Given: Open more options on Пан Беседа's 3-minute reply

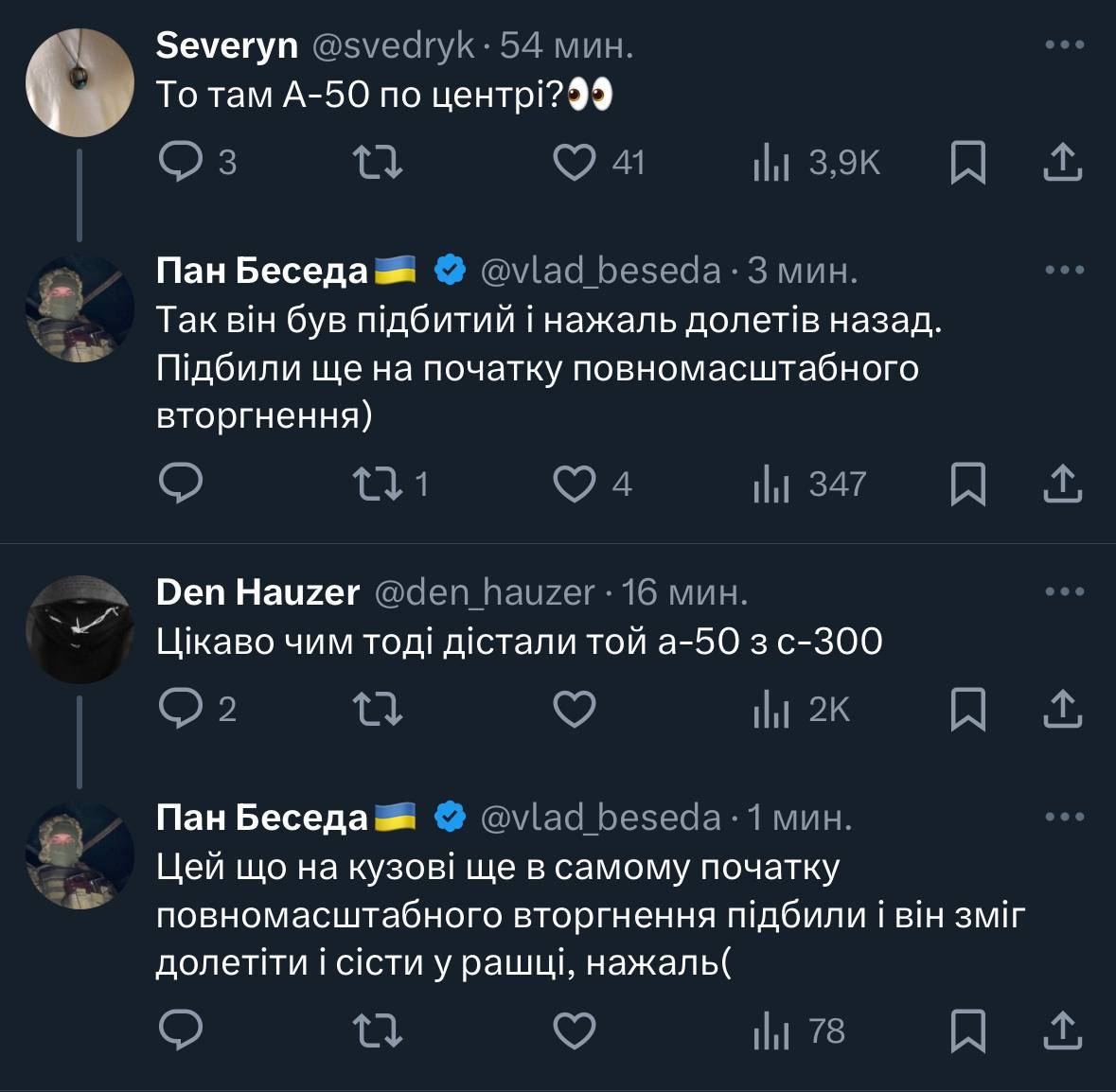Looking at the screenshot, I should [x=1064, y=271].
